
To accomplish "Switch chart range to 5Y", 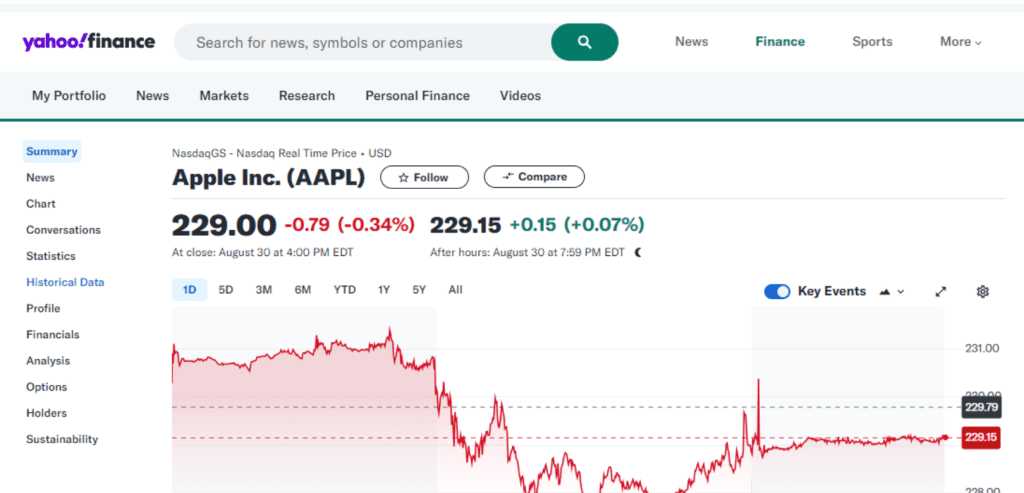I will pos(419,290).
